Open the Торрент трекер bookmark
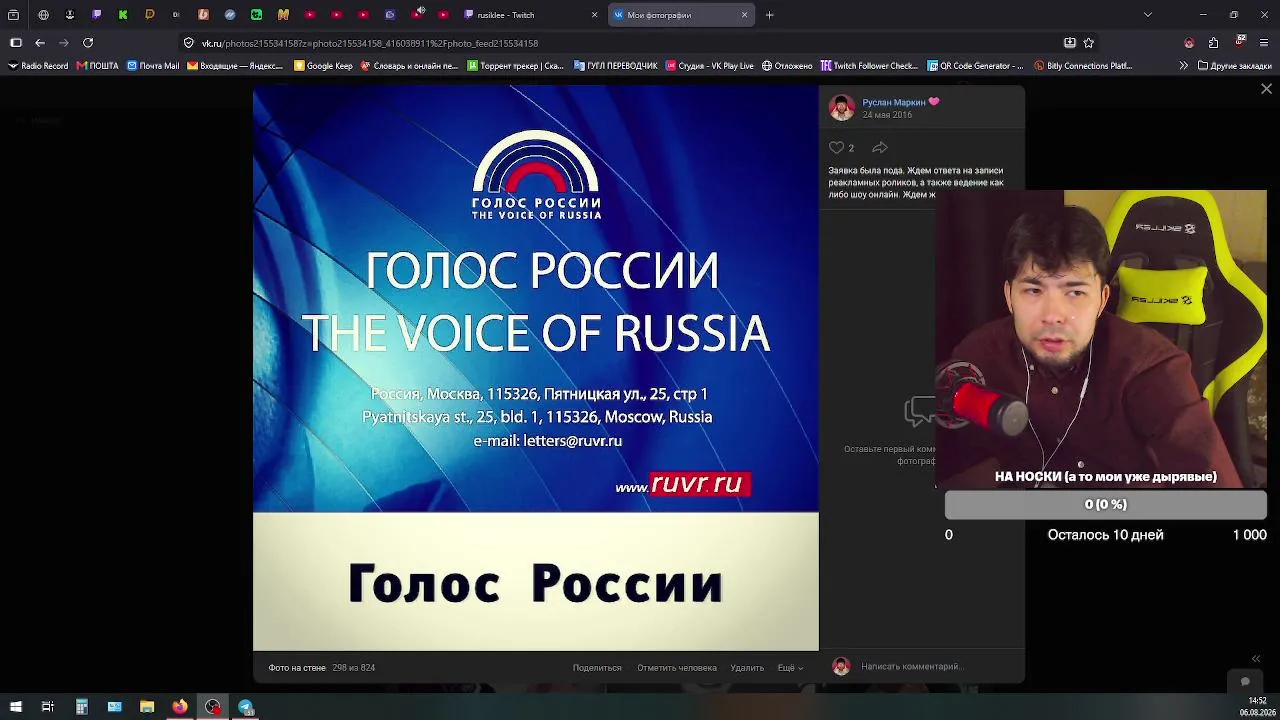Screen dimensions: 1280x720 point(516,66)
